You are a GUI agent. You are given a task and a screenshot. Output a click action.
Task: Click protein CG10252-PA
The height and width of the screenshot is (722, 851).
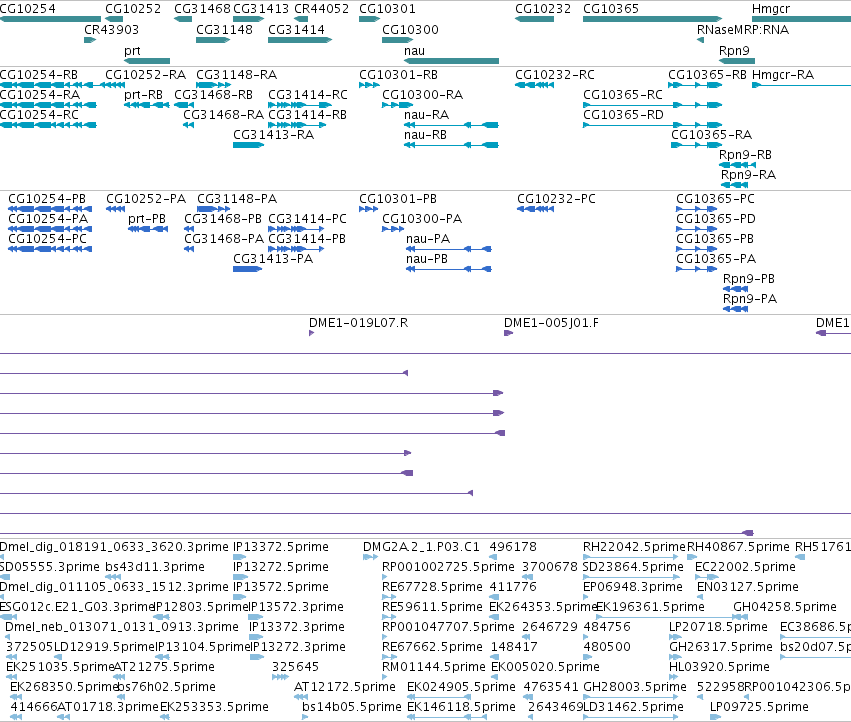[x=146, y=199]
